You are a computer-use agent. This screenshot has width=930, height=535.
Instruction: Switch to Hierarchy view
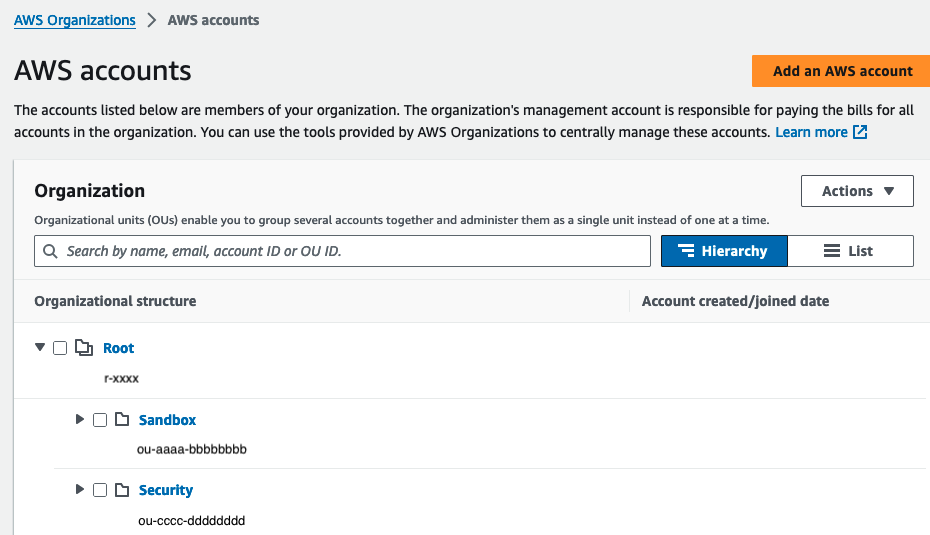tap(724, 251)
